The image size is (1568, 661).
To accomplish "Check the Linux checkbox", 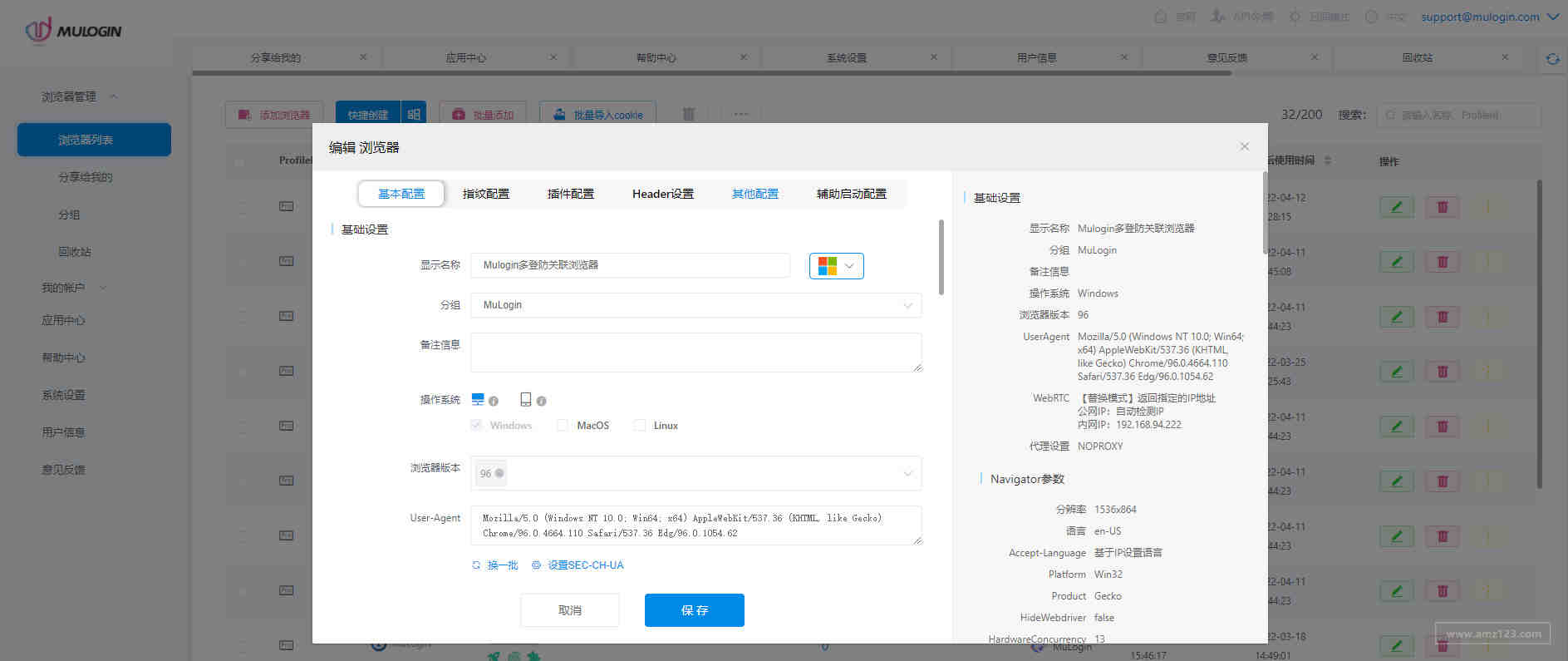I will 640,425.
